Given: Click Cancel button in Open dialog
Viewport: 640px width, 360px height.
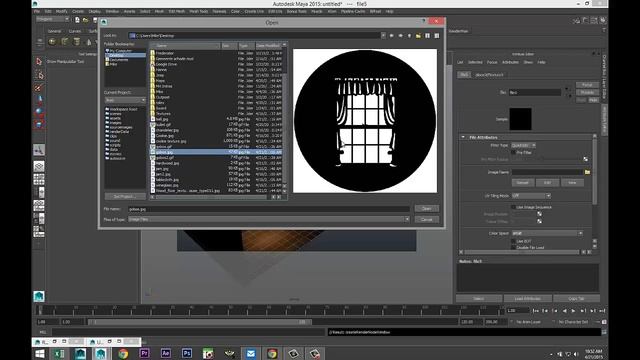Looking at the screenshot, I should pos(427,220).
